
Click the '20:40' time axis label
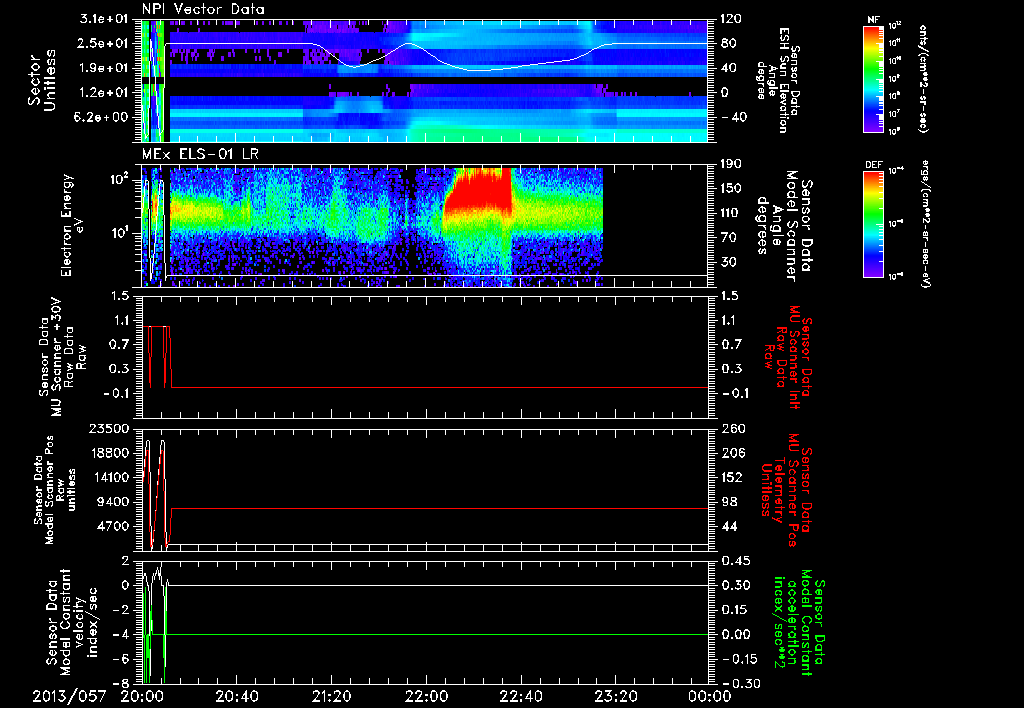(236, 697)
